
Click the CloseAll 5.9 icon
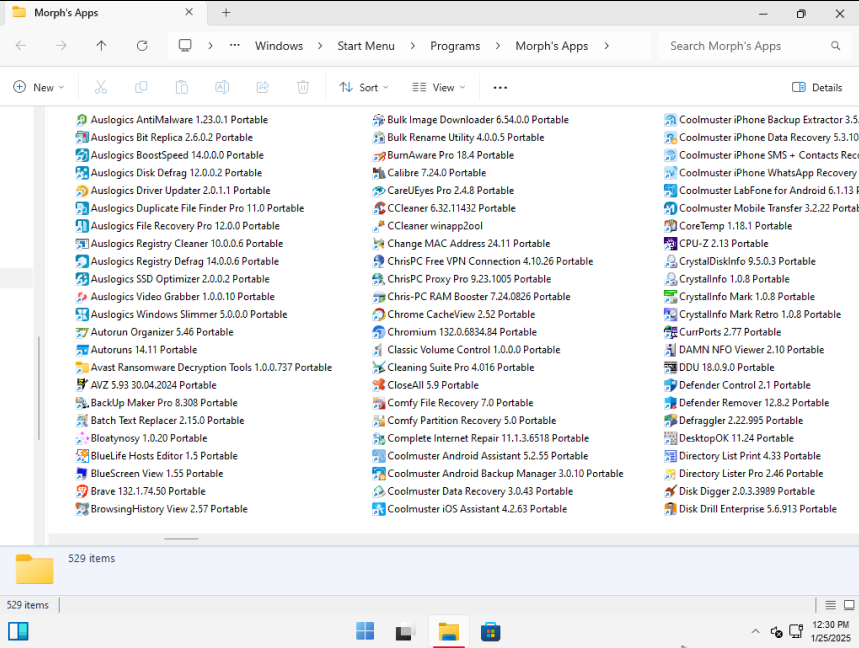[379, 386]
